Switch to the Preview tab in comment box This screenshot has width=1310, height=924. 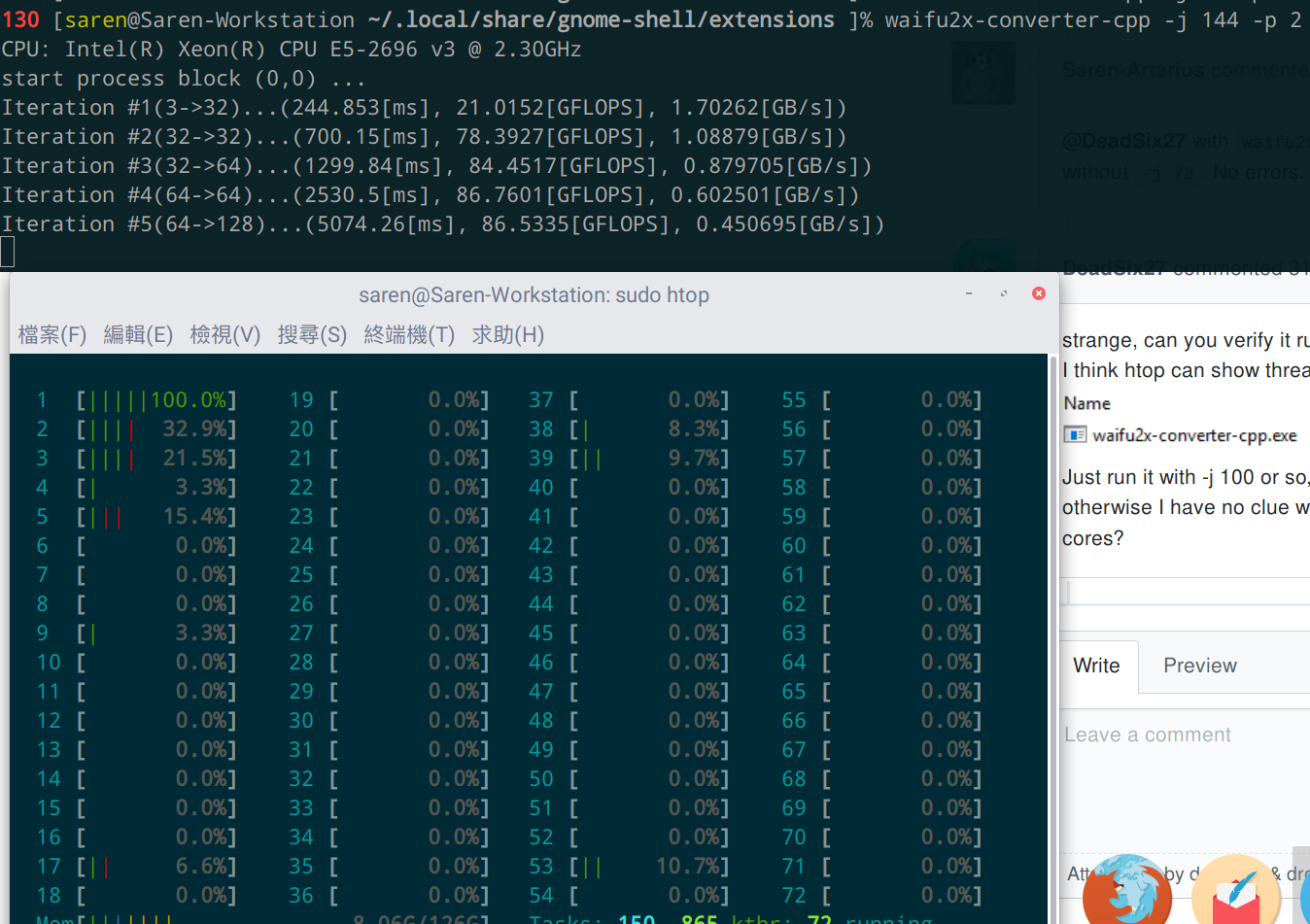tap(1200, 666)
